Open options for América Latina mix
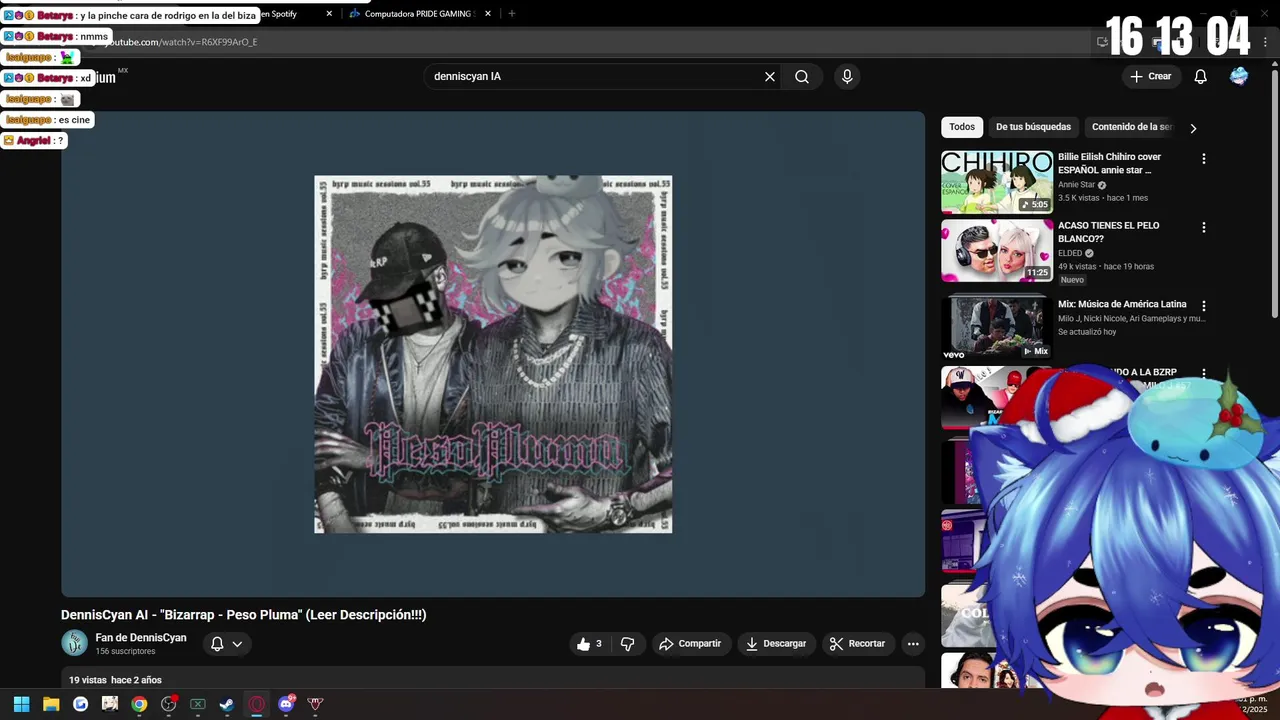Screen dimensions: 1280x720 pos(1204,306)
